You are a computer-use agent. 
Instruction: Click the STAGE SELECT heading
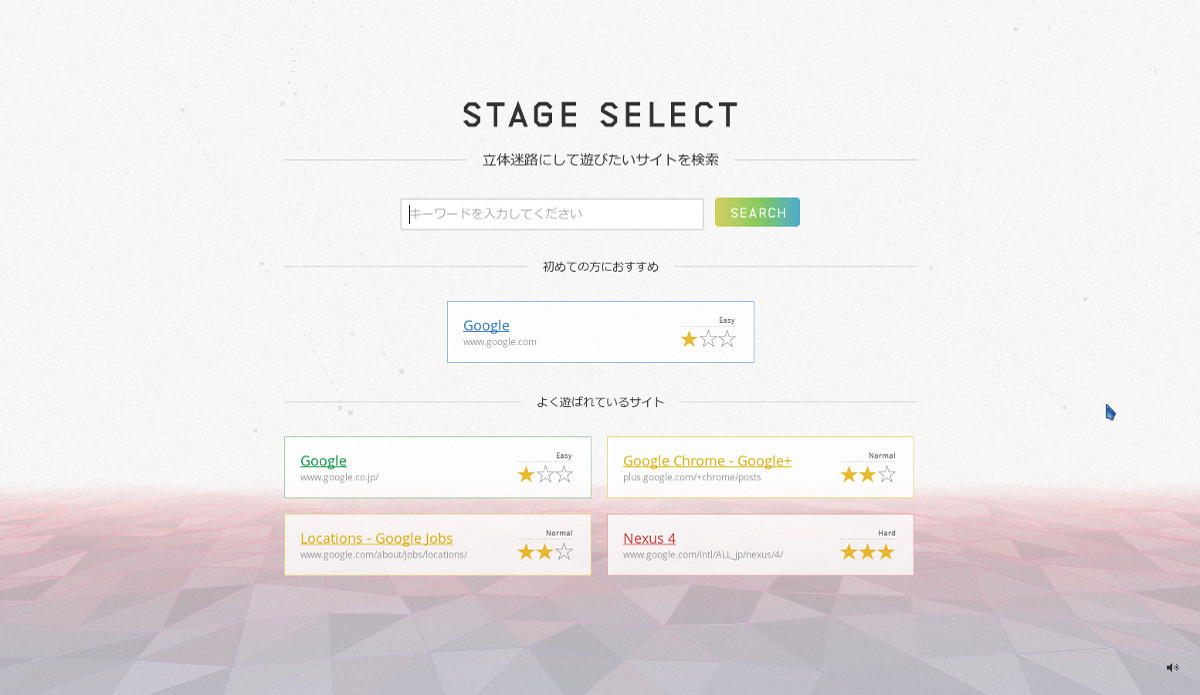600,114
